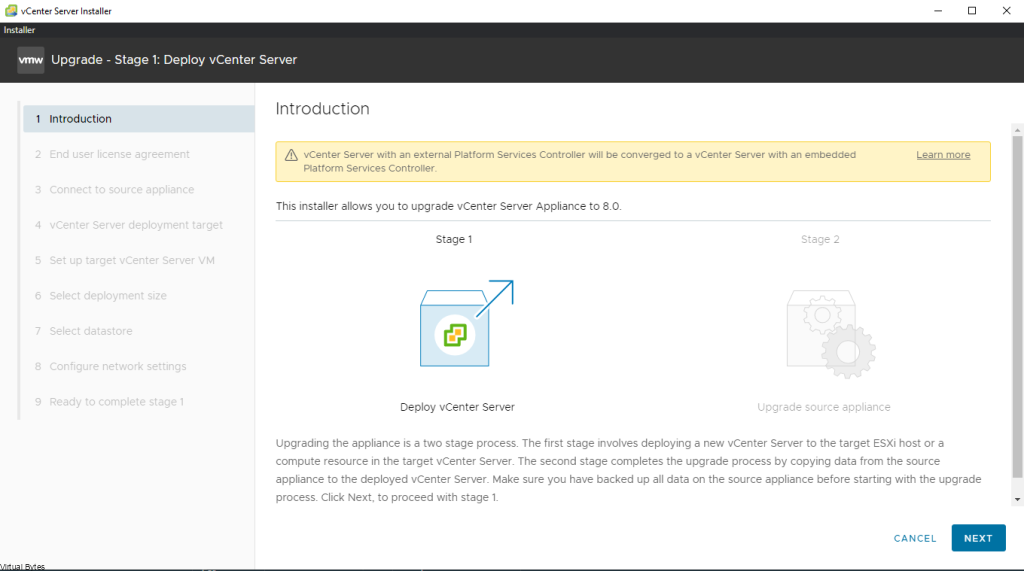
Task: Click the installer upgrade to 8.0 sentence
Action: 449,206
